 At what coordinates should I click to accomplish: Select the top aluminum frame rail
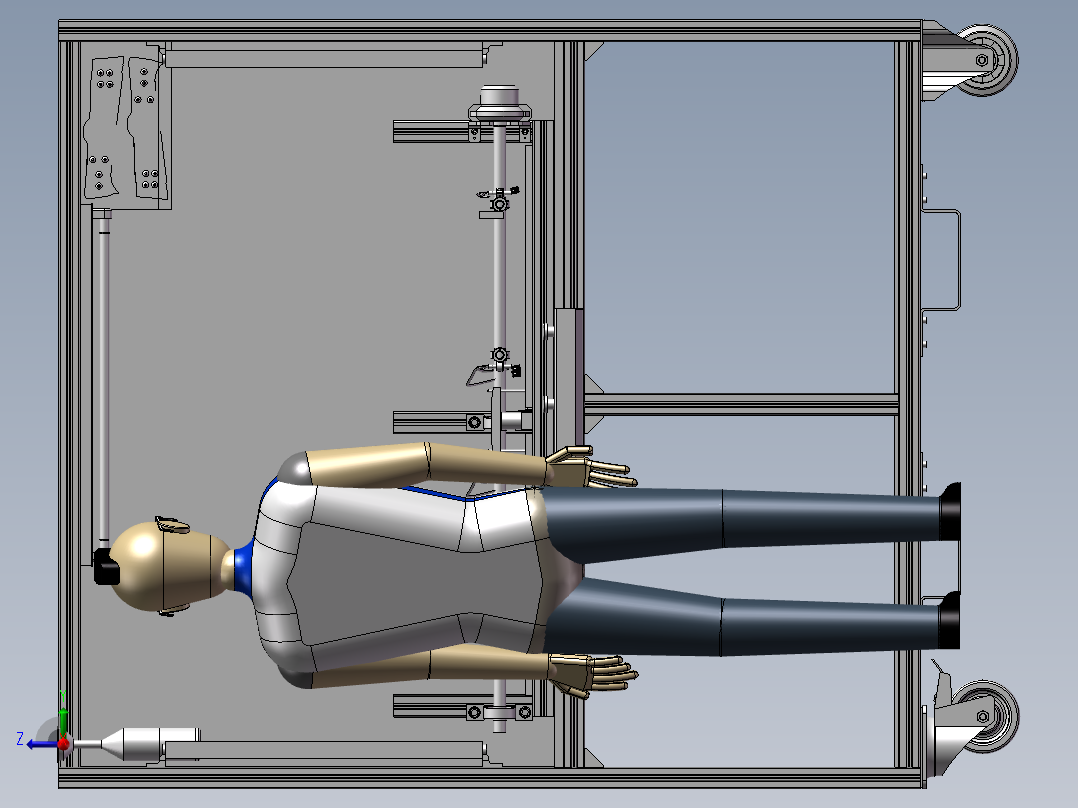click(490, 30)
